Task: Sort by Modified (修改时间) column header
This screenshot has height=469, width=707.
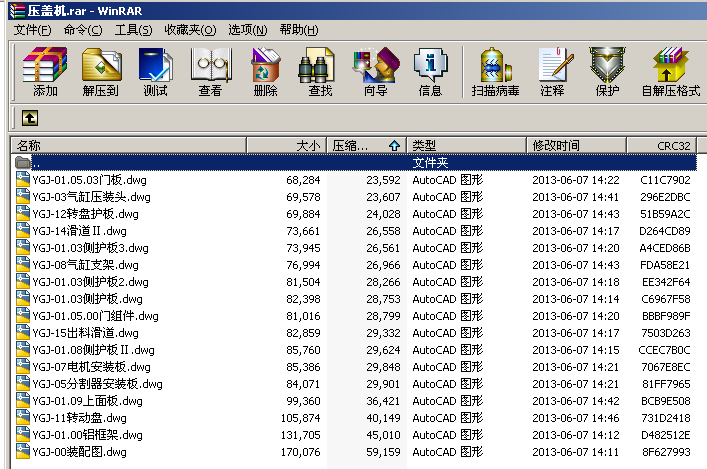Action: tap(576, 145)
